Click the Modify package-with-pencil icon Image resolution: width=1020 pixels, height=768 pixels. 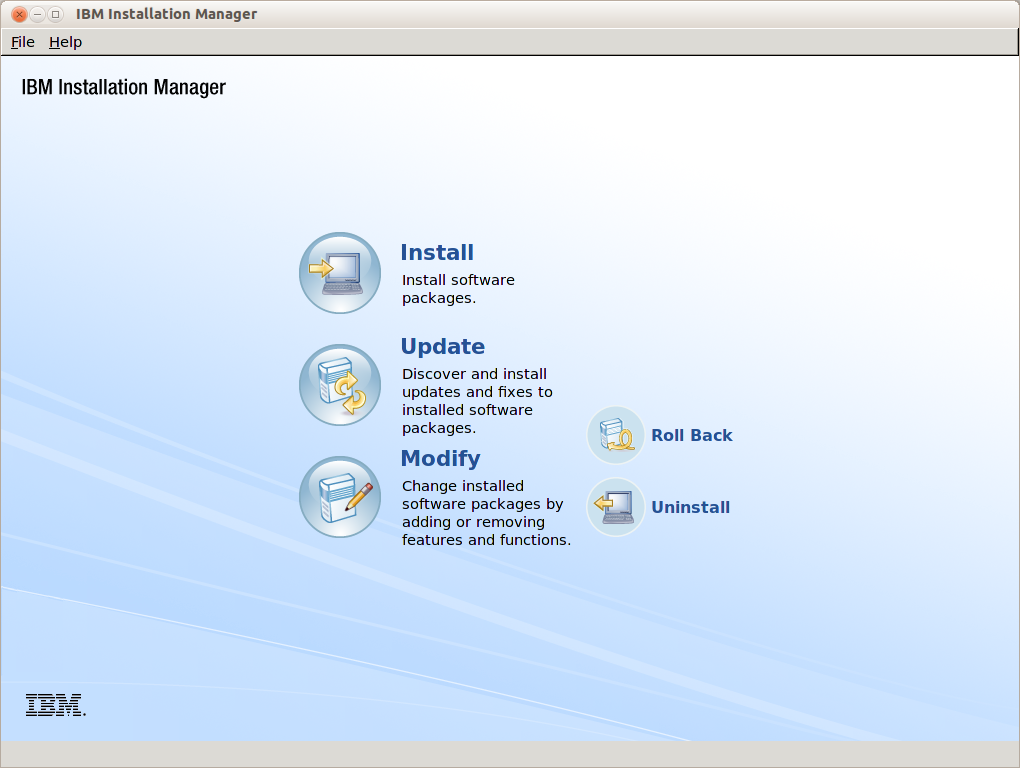click(x=340, y=497)
